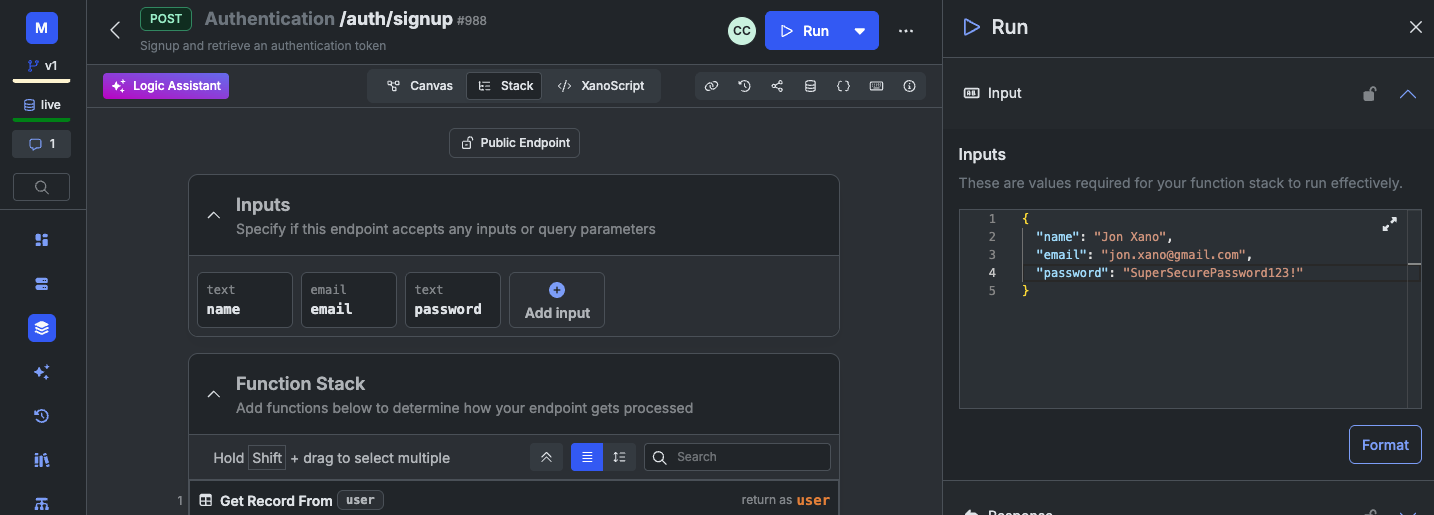Switch to XanoScript view
The image size is (1434, 515).
601,86
